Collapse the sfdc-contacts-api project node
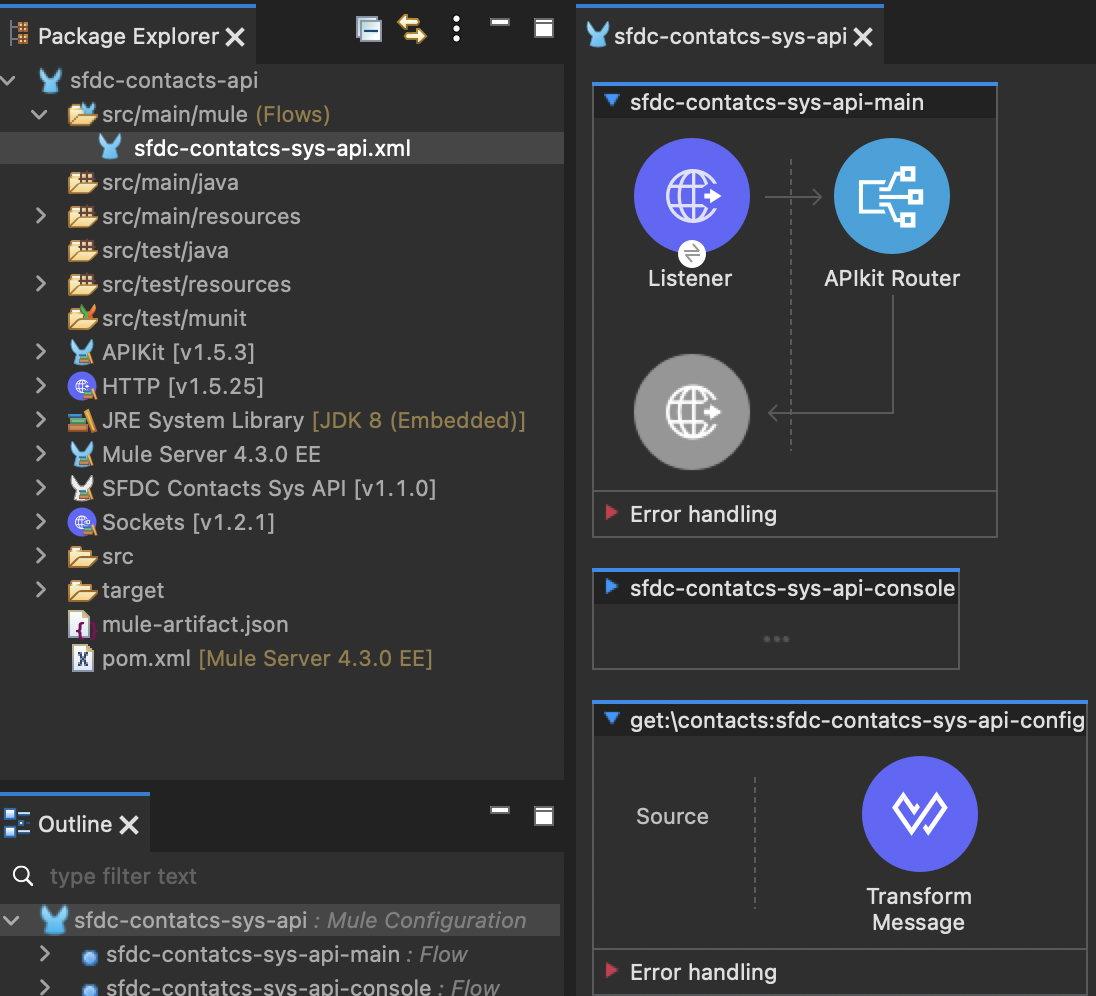The height and width of the screenshot is (996, 1096). click(x=8, y=80)
